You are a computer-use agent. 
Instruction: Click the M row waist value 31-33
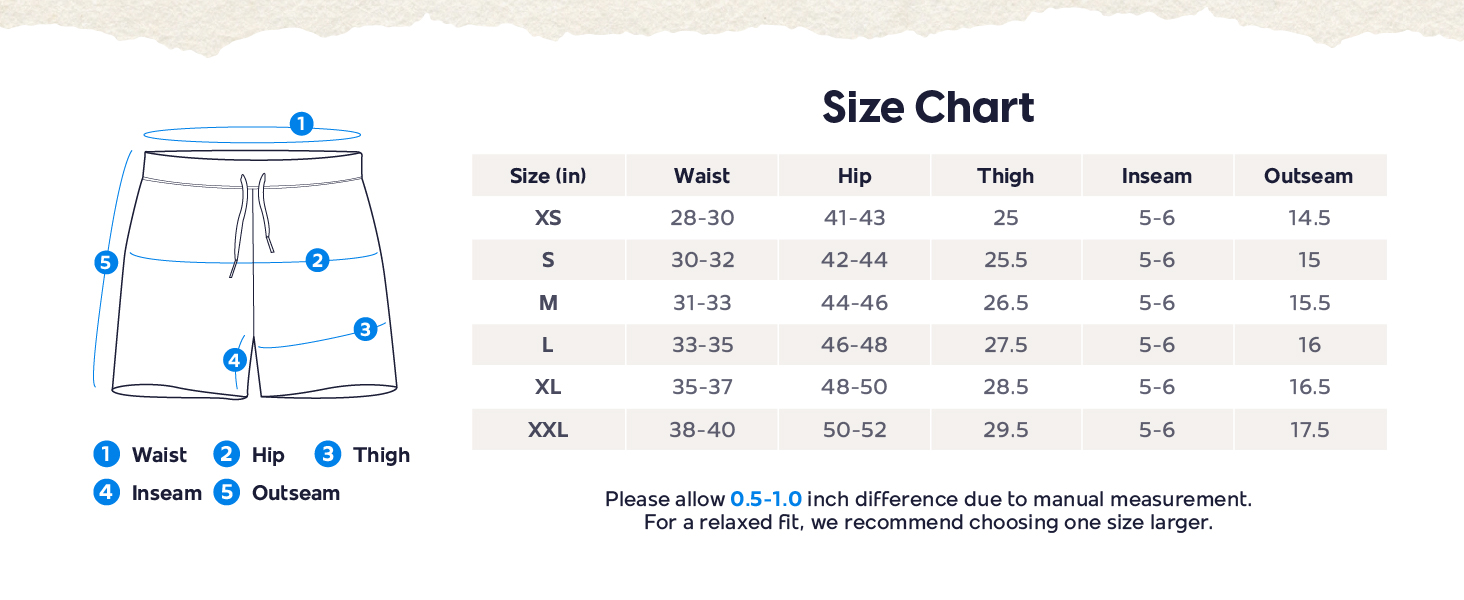tap(702, 303)
